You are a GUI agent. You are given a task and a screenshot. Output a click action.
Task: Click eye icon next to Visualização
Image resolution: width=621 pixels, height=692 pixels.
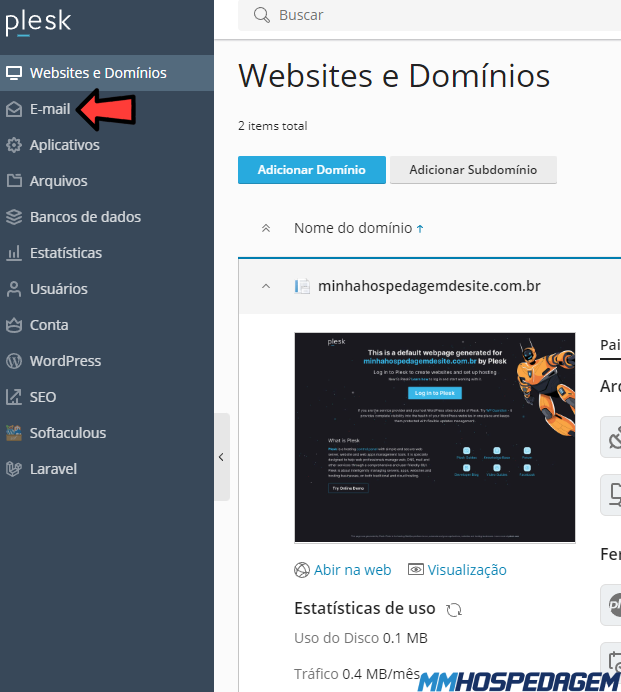click(415, 569)
